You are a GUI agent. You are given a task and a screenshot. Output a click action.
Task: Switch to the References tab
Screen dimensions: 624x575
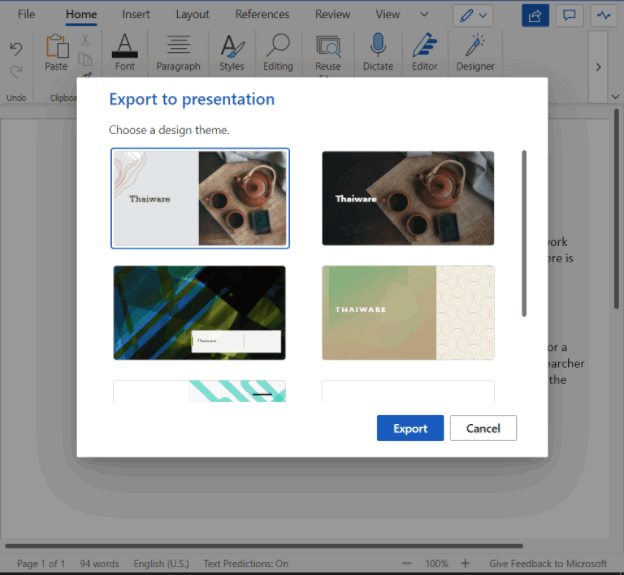[262, 14]
